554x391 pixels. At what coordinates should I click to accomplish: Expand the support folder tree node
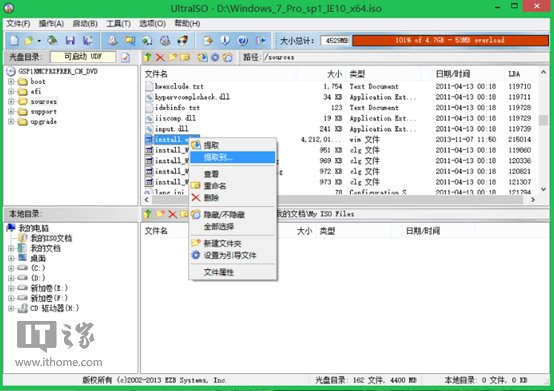point(11,112)
